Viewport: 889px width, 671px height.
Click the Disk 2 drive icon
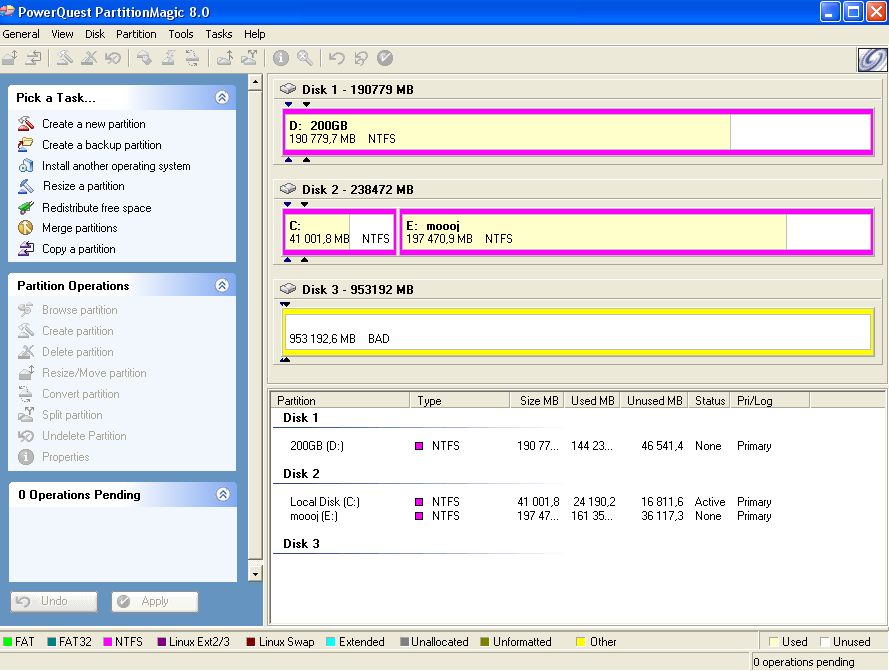(x=288, y=188)
